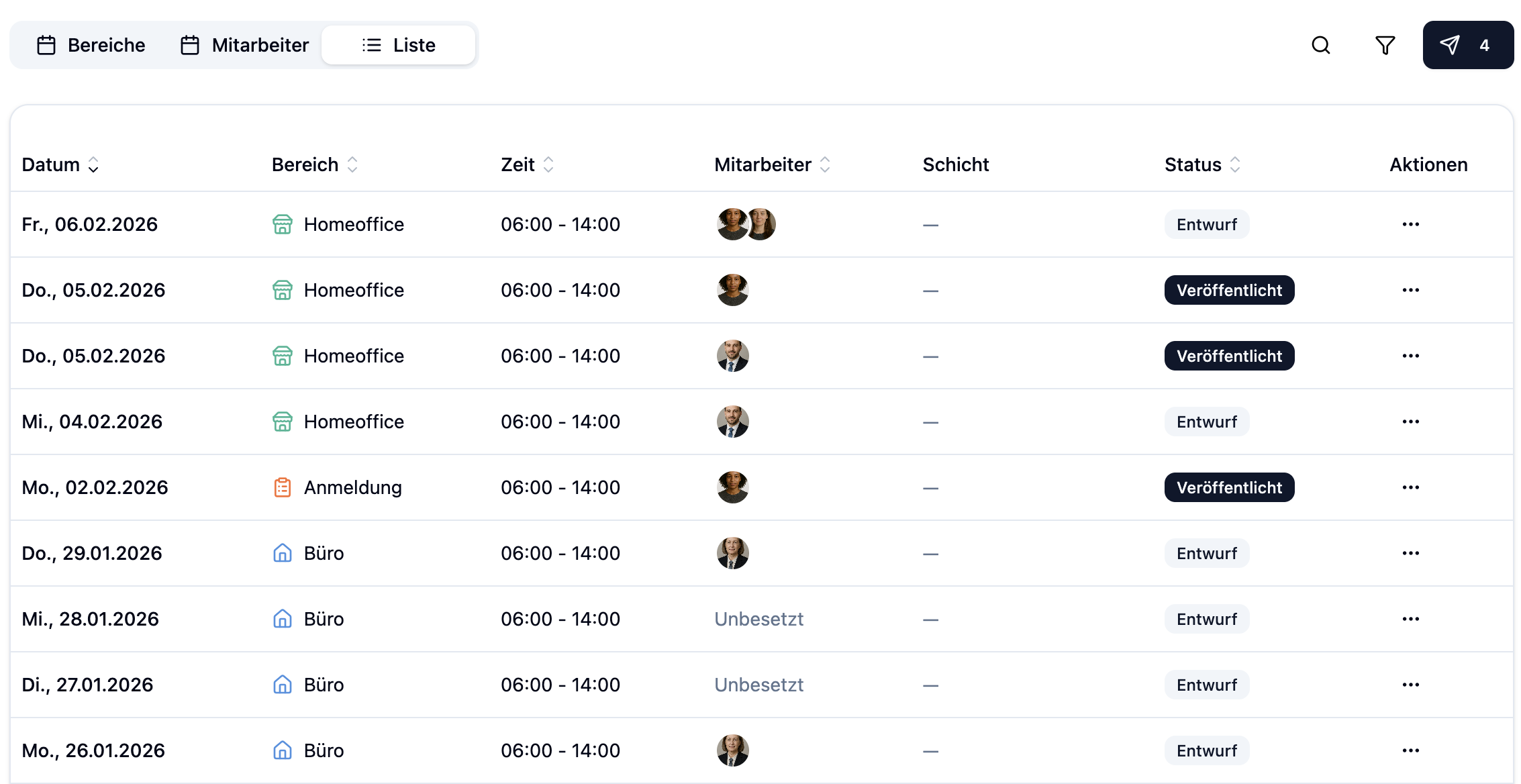This screenshot has width=1521, height=784.
Task: Sort the table by Zeit column
Action: click(x=528, y=164)
